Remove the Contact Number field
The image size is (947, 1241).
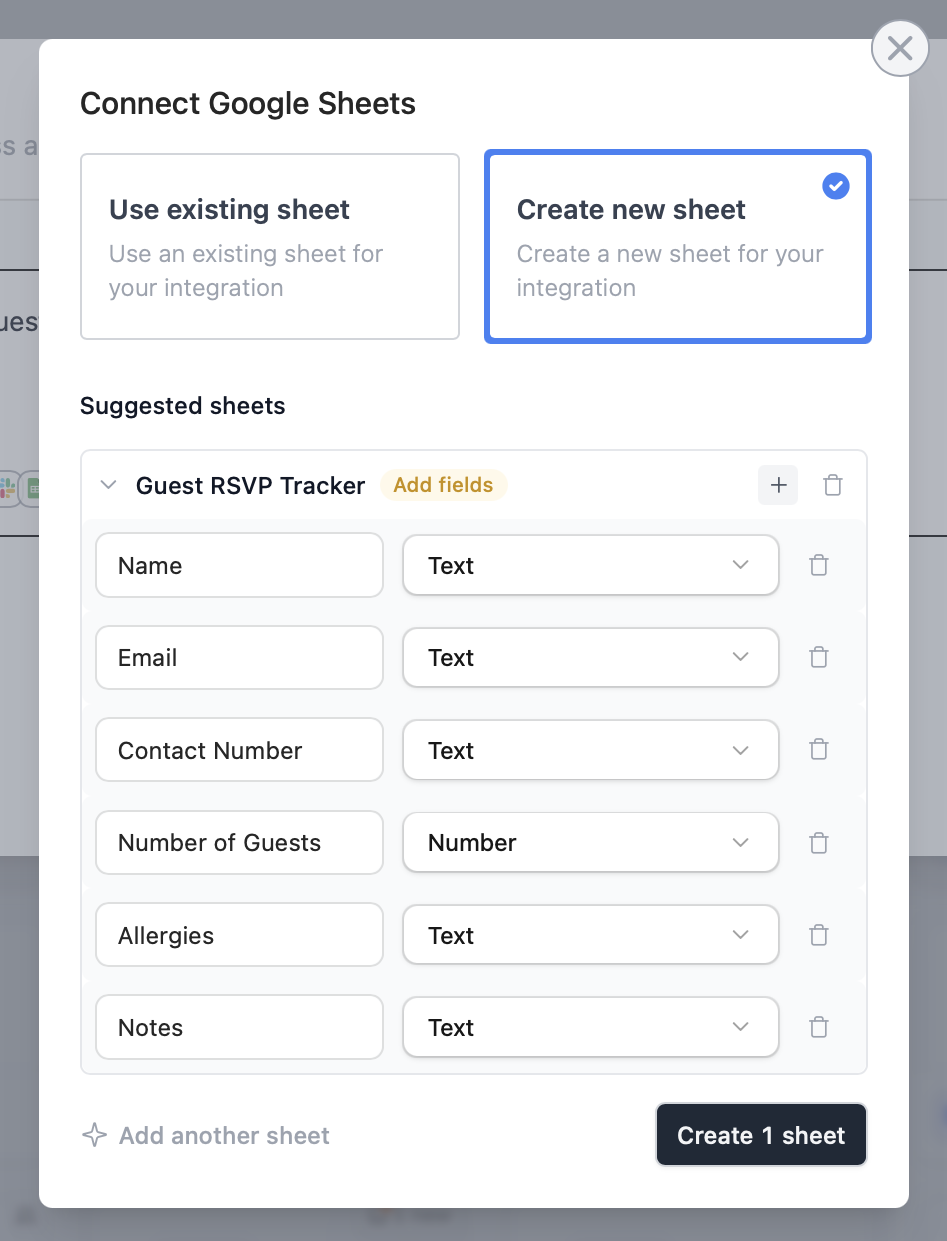pos(818,750)
